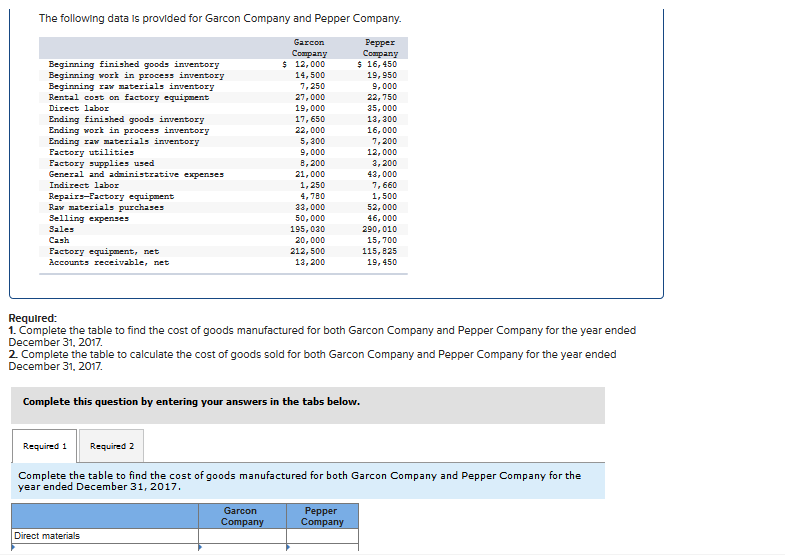
Task: Click the 'Beginning raw materials inventory' row
Action: pyautogui.click(x=223, y=87)
